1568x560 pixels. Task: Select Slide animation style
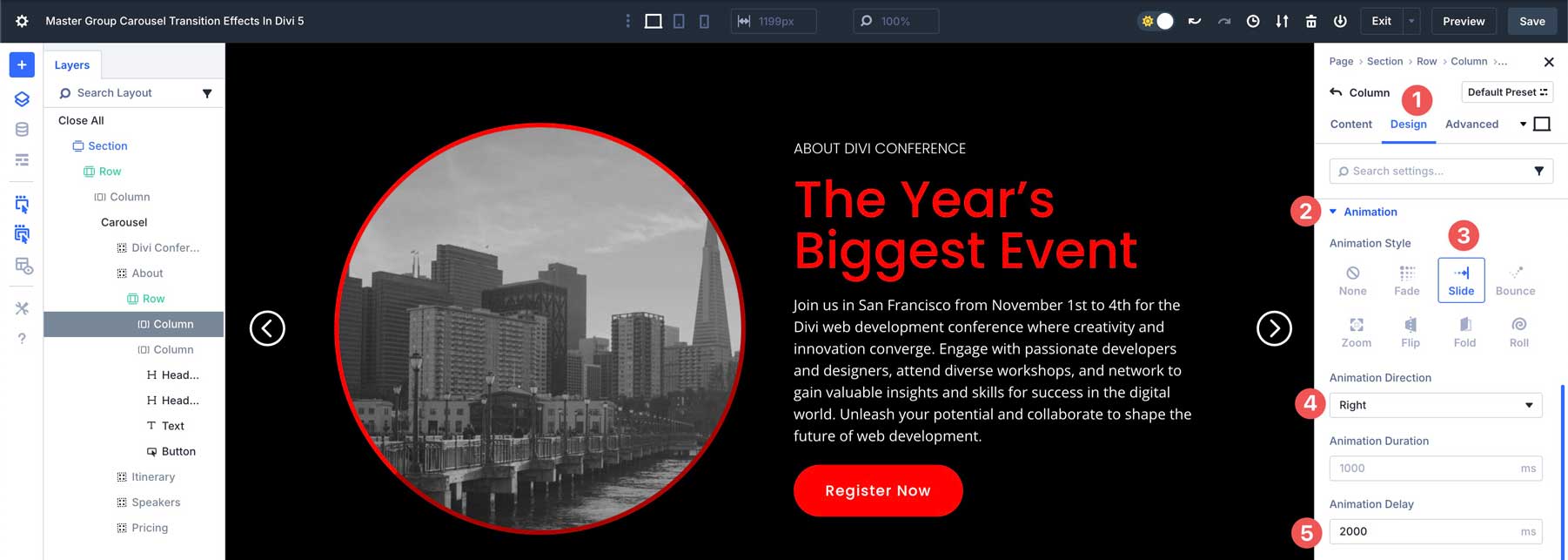click(x=1461, y=280)
